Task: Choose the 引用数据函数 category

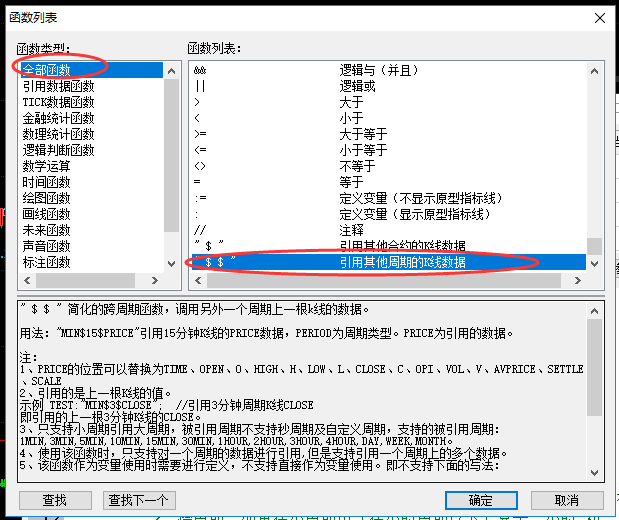Action: tap(58, 86)
